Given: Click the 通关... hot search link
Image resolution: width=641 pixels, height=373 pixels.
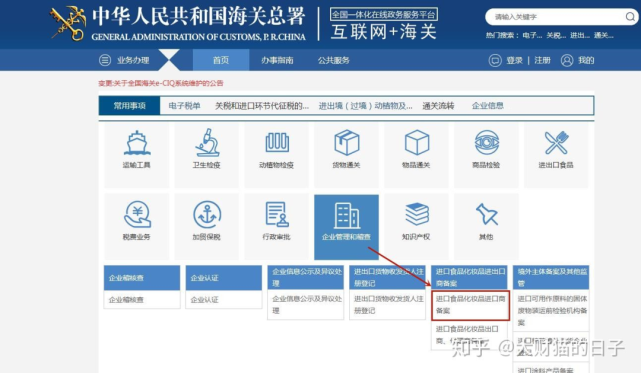Looking at the screenshot, I should [x=603, y=36].
